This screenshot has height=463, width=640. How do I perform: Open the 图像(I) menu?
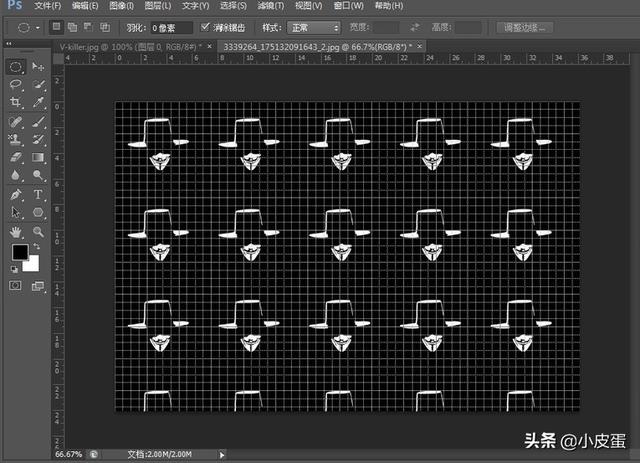click(121, 6)
